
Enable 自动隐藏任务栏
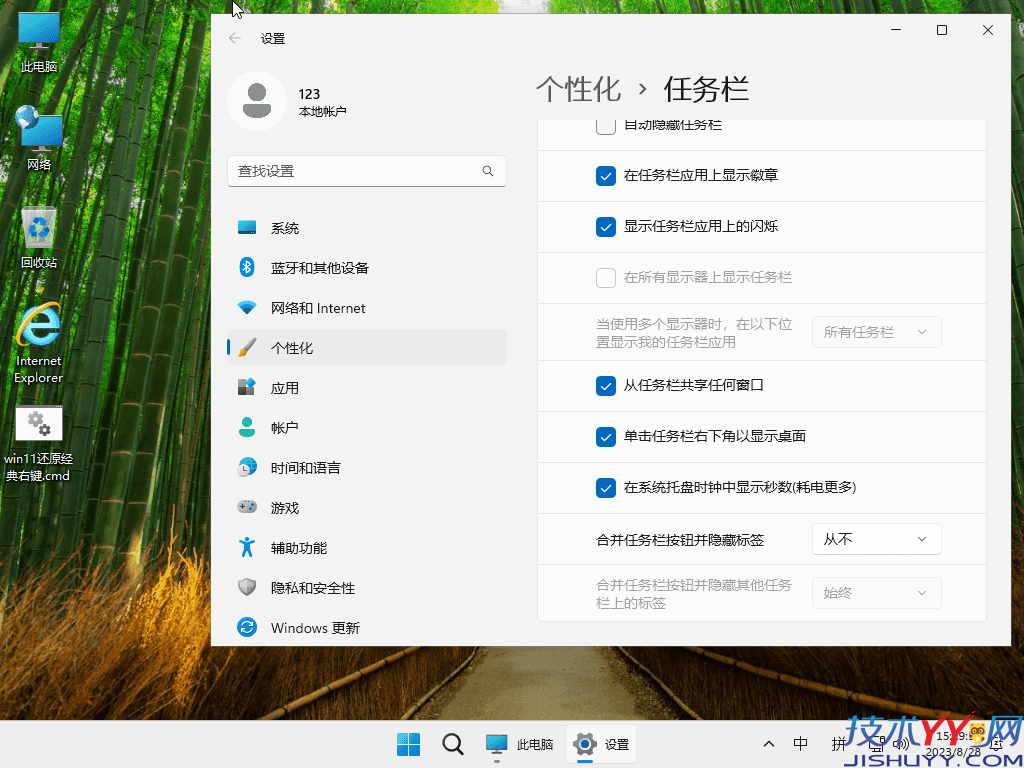(605, 125)
